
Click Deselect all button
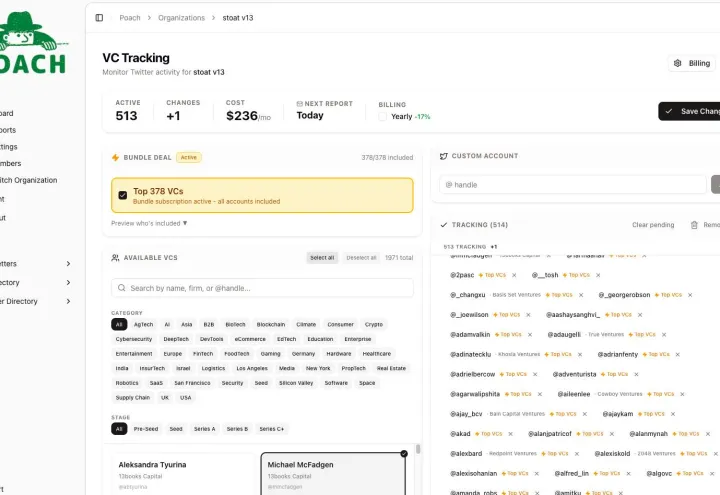361,258
